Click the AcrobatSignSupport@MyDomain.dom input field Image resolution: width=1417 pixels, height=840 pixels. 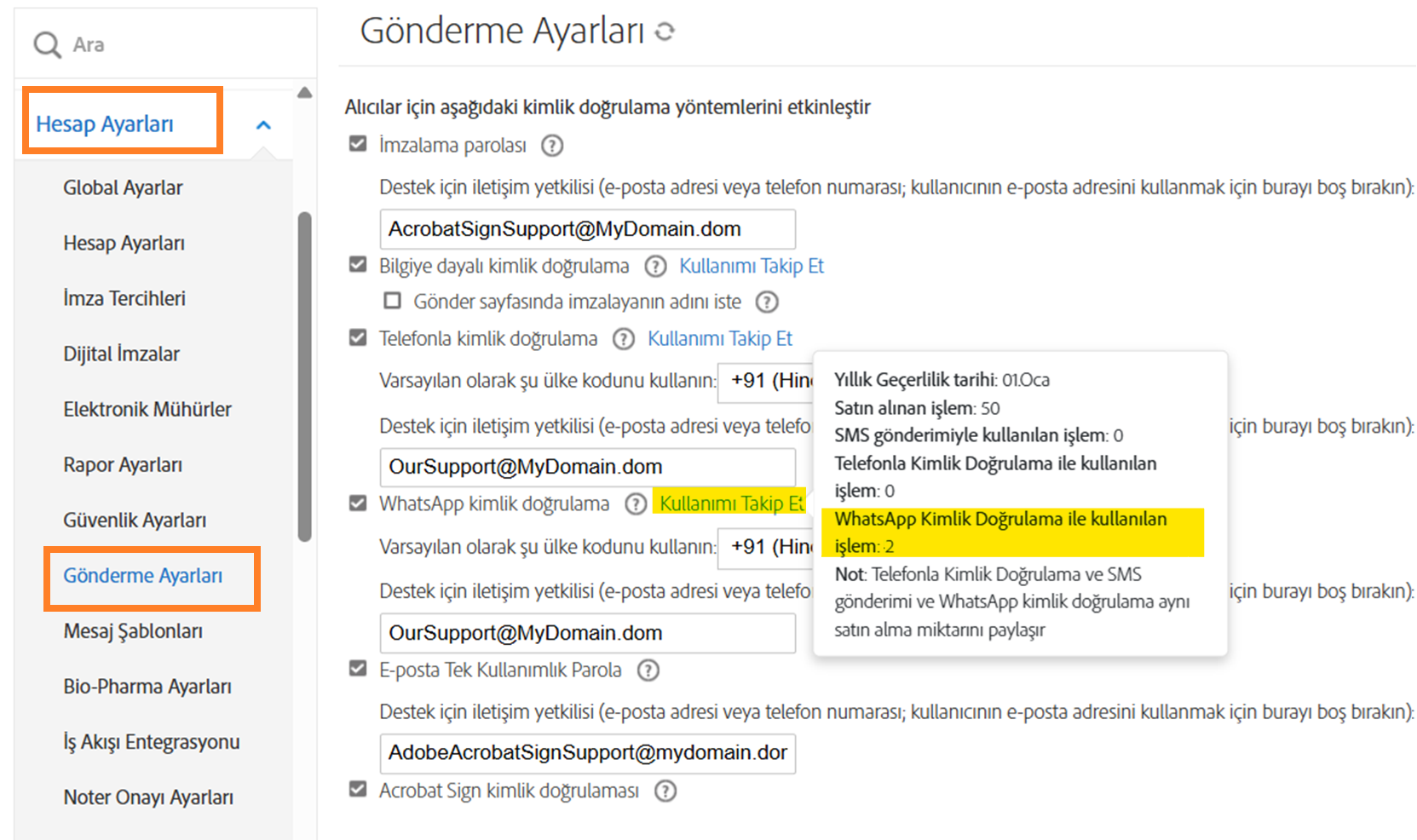(587, 228)
